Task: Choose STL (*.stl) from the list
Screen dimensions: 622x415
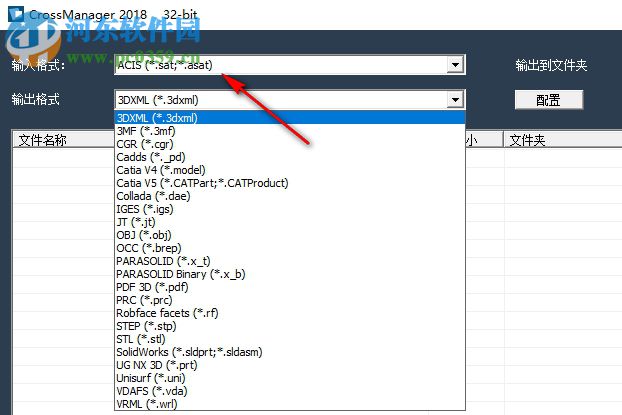Action: (290, 339)
